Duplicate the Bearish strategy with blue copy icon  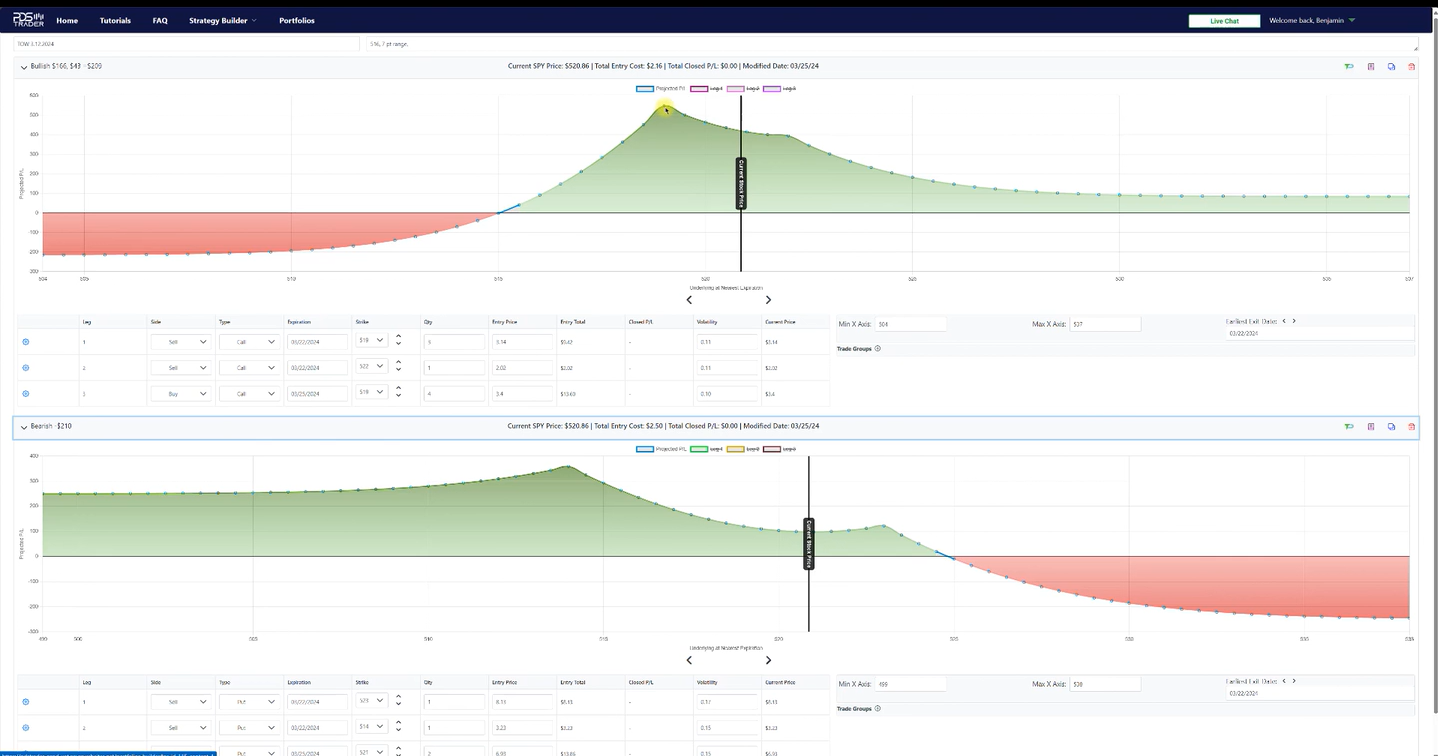(1391, 426)
